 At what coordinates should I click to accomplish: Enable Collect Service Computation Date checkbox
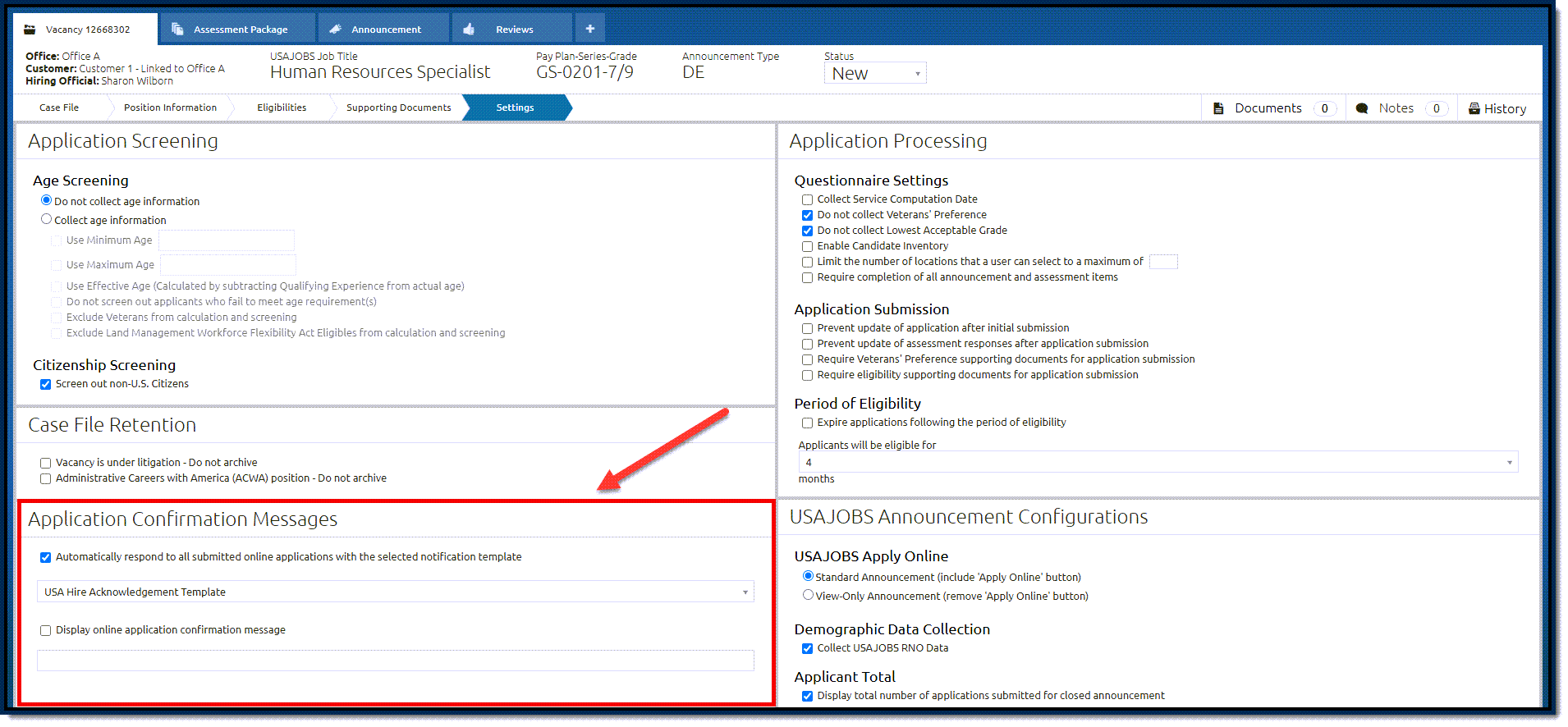click(807, 199)
